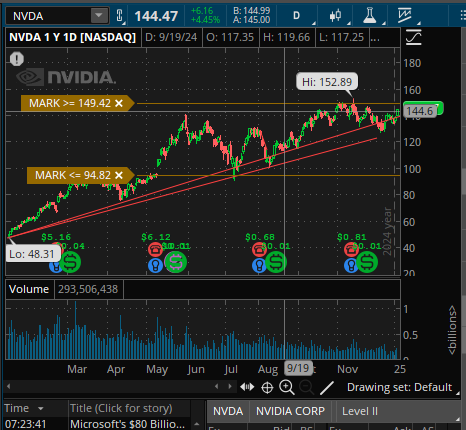Select the Level II tab
This screenshot has height=430, width=466.
tap(360, 411)
